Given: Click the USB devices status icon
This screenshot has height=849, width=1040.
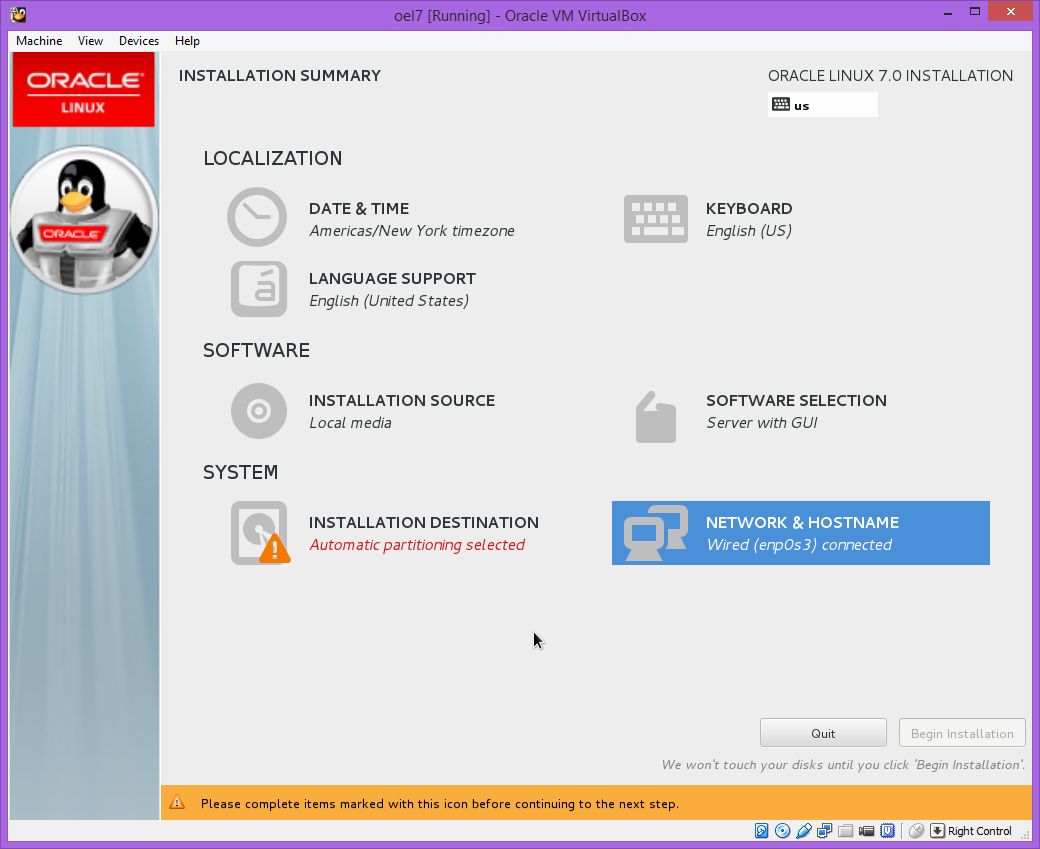Looking at the screenshot, I should click(x=804, y=830).
